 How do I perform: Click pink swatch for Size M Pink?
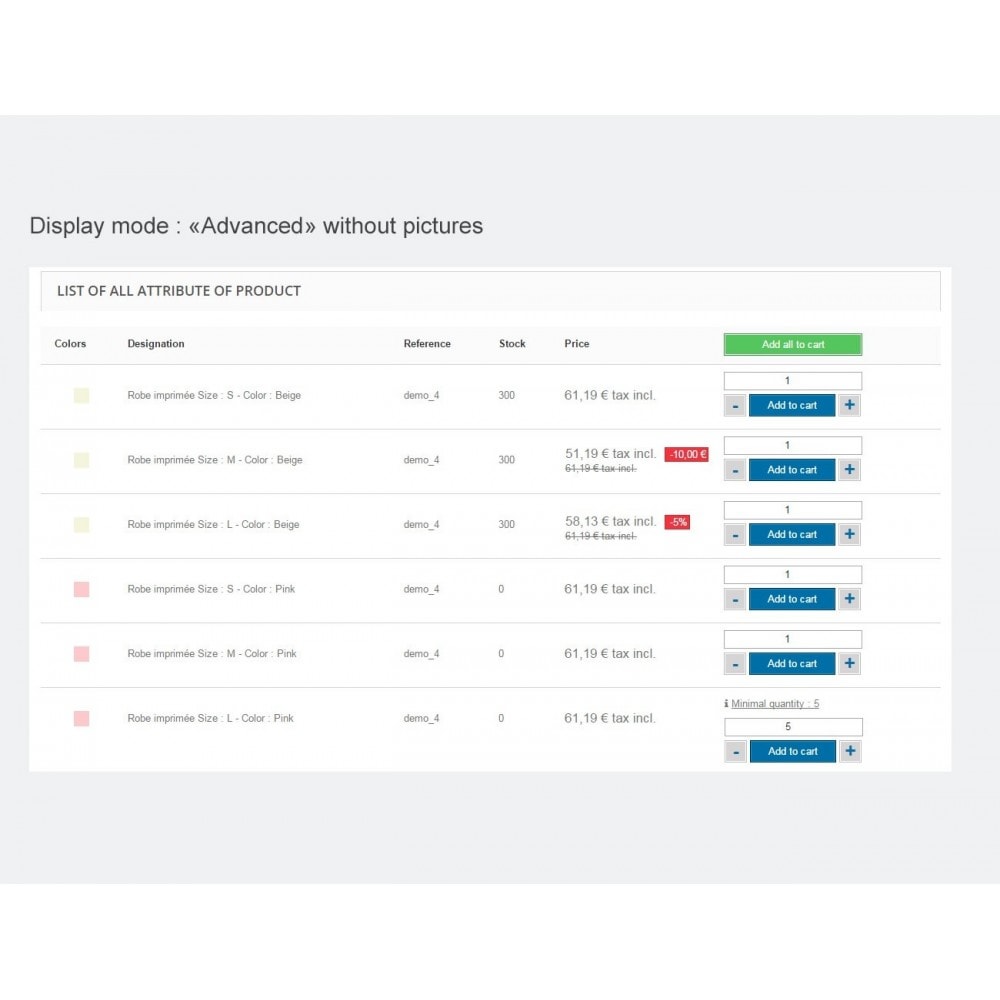point(81,654)
